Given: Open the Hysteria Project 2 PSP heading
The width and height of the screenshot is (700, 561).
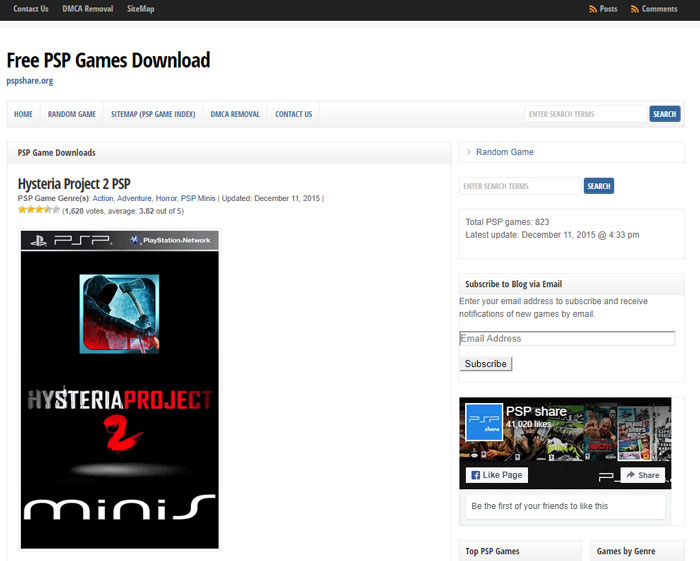Looking at the screenshot, I should [74, 183].
